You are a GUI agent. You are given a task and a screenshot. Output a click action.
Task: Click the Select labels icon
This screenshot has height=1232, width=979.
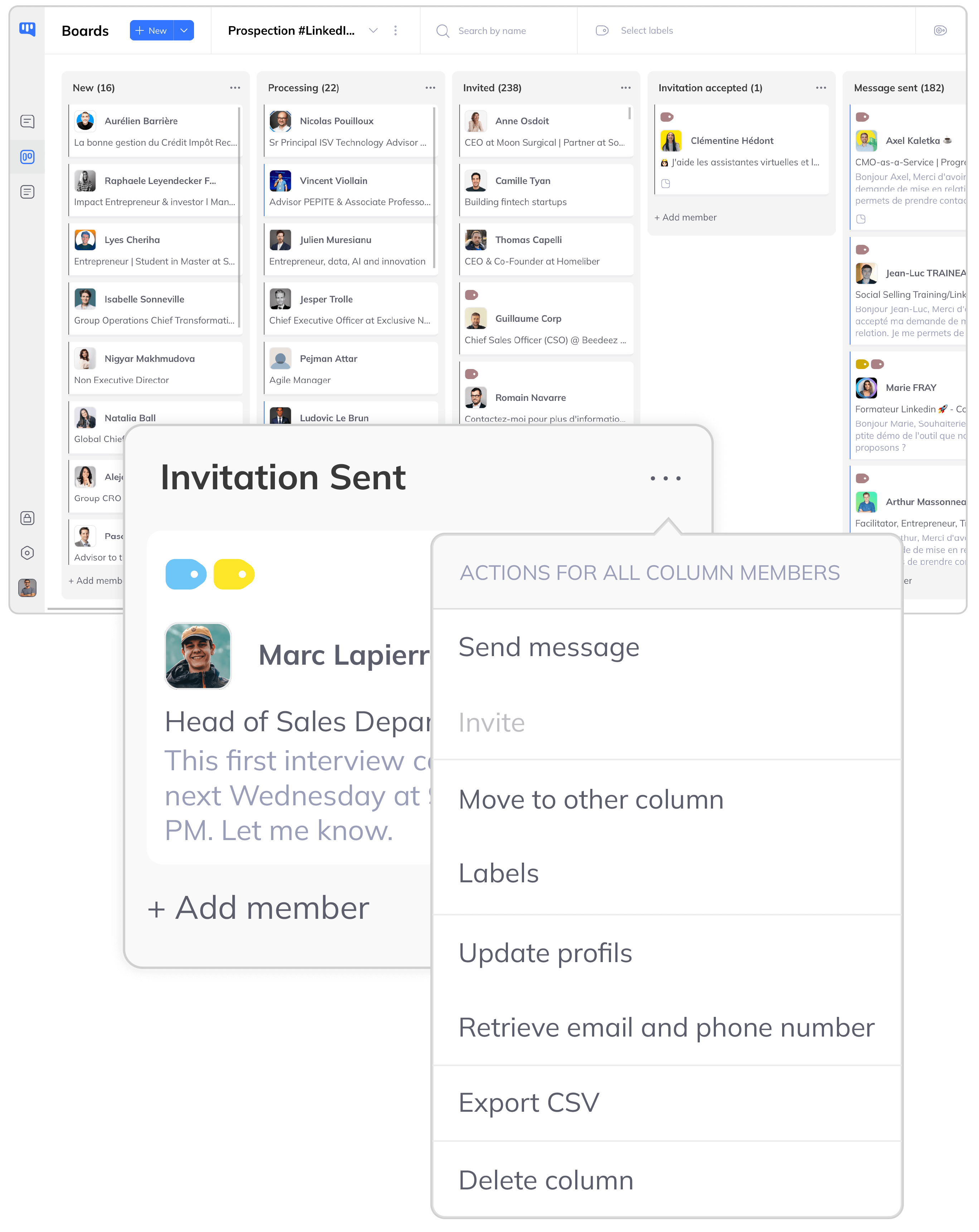(601, 30)
